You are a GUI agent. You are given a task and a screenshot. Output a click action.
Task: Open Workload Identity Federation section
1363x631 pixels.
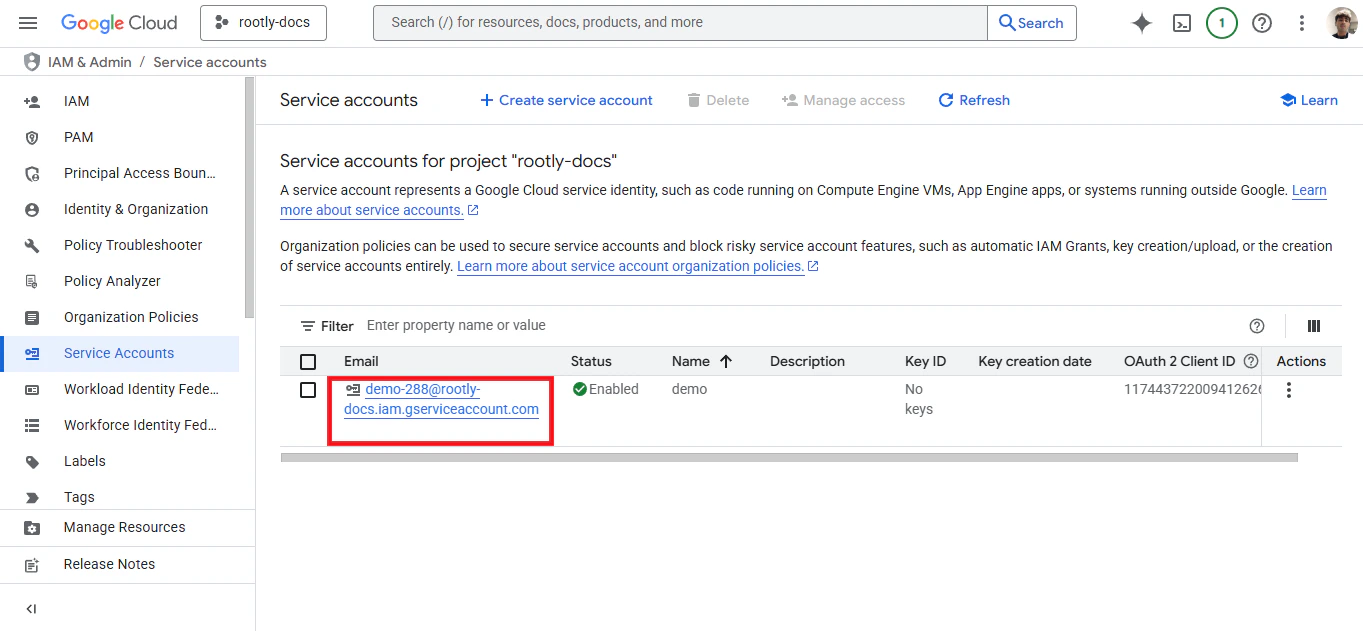[144, 389]
